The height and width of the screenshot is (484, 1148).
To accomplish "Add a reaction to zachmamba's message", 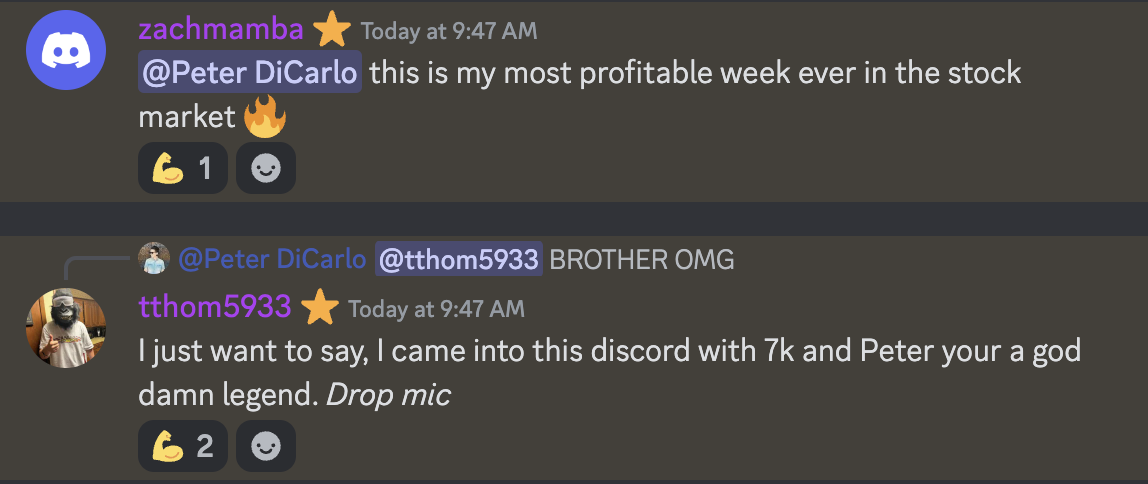I will click(266, 168).
